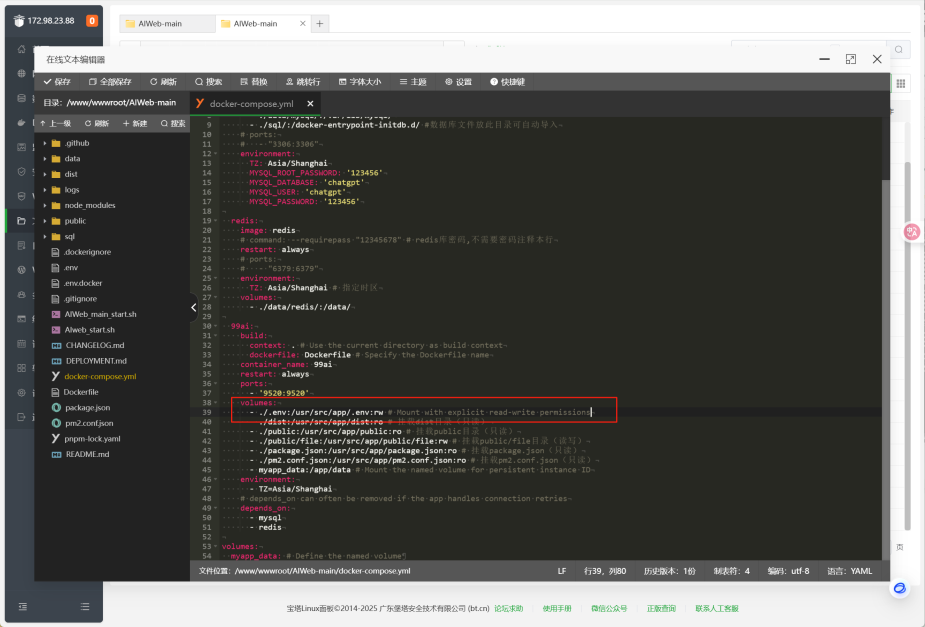Refresh the file tree panel
Image resolution: width=925 pixels, height=627 pixels.
pyautogui.click(x=97, y=123)
